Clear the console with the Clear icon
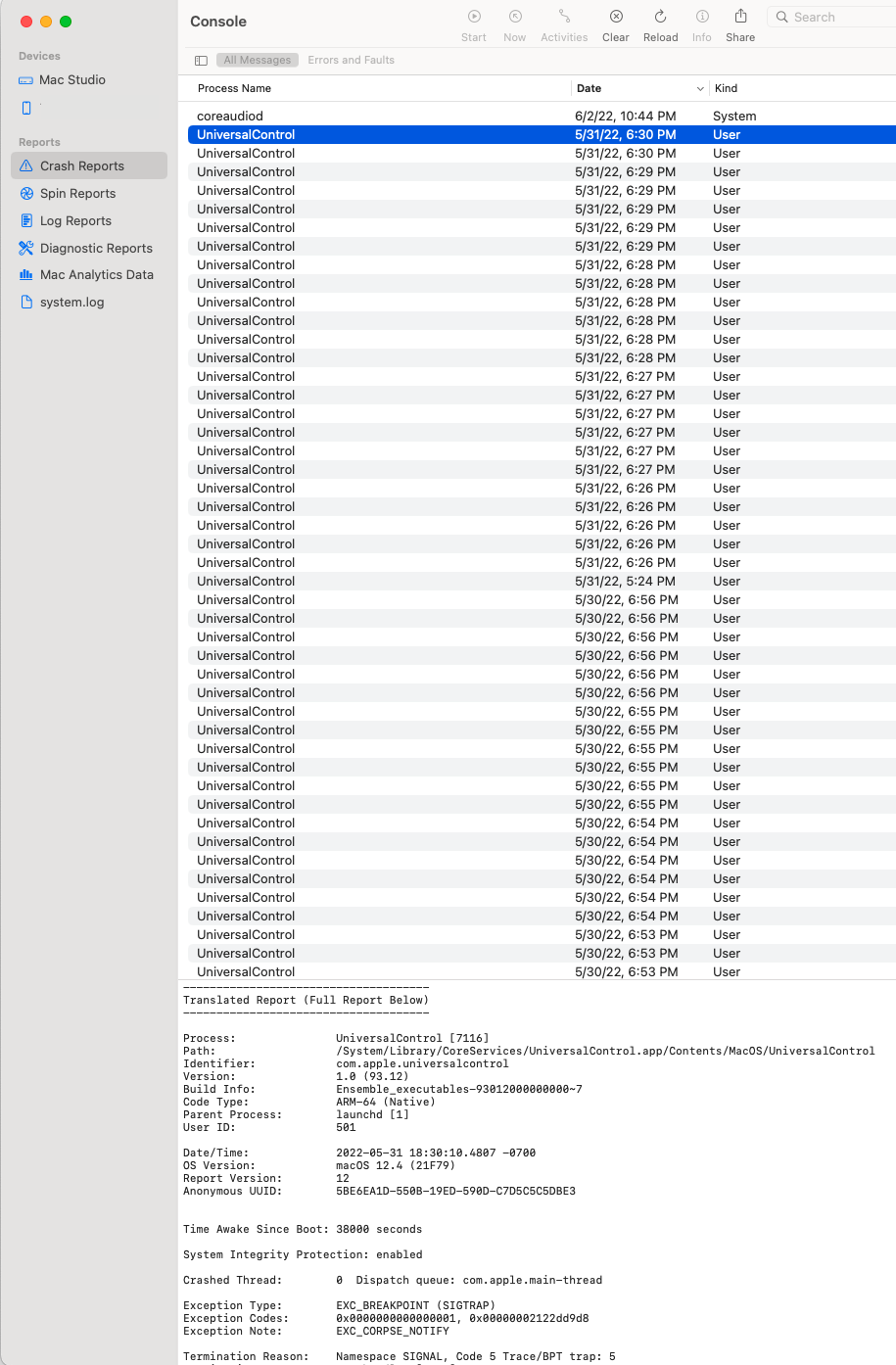Image resolution: width=896 pixels, height=1365 pixels. point(616,17)
